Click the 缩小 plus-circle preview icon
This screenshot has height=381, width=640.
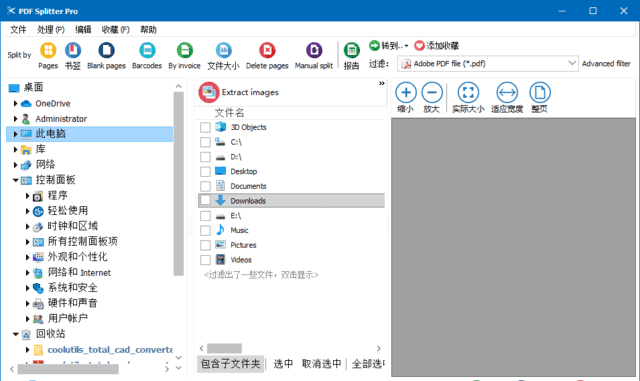(x=406, y=93)
